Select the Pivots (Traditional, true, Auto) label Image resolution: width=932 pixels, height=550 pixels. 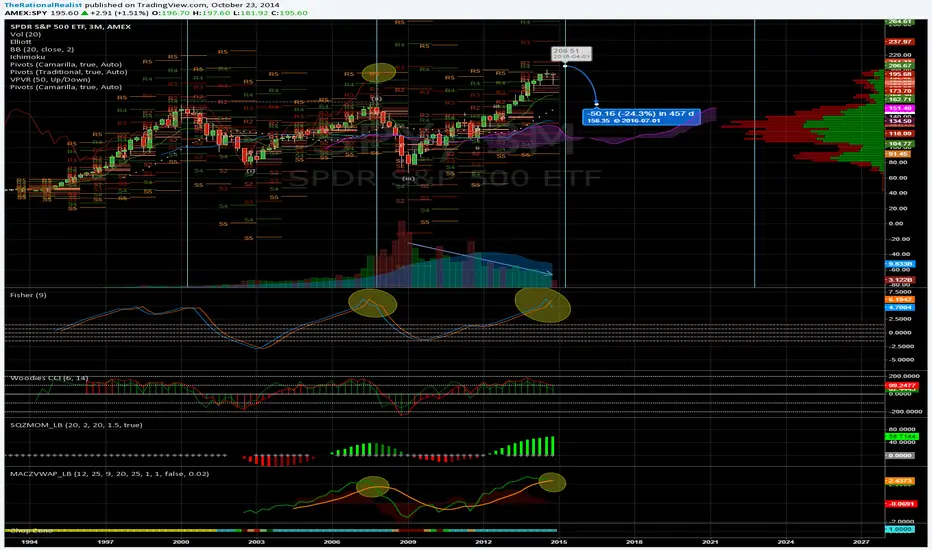pos(68,72)
